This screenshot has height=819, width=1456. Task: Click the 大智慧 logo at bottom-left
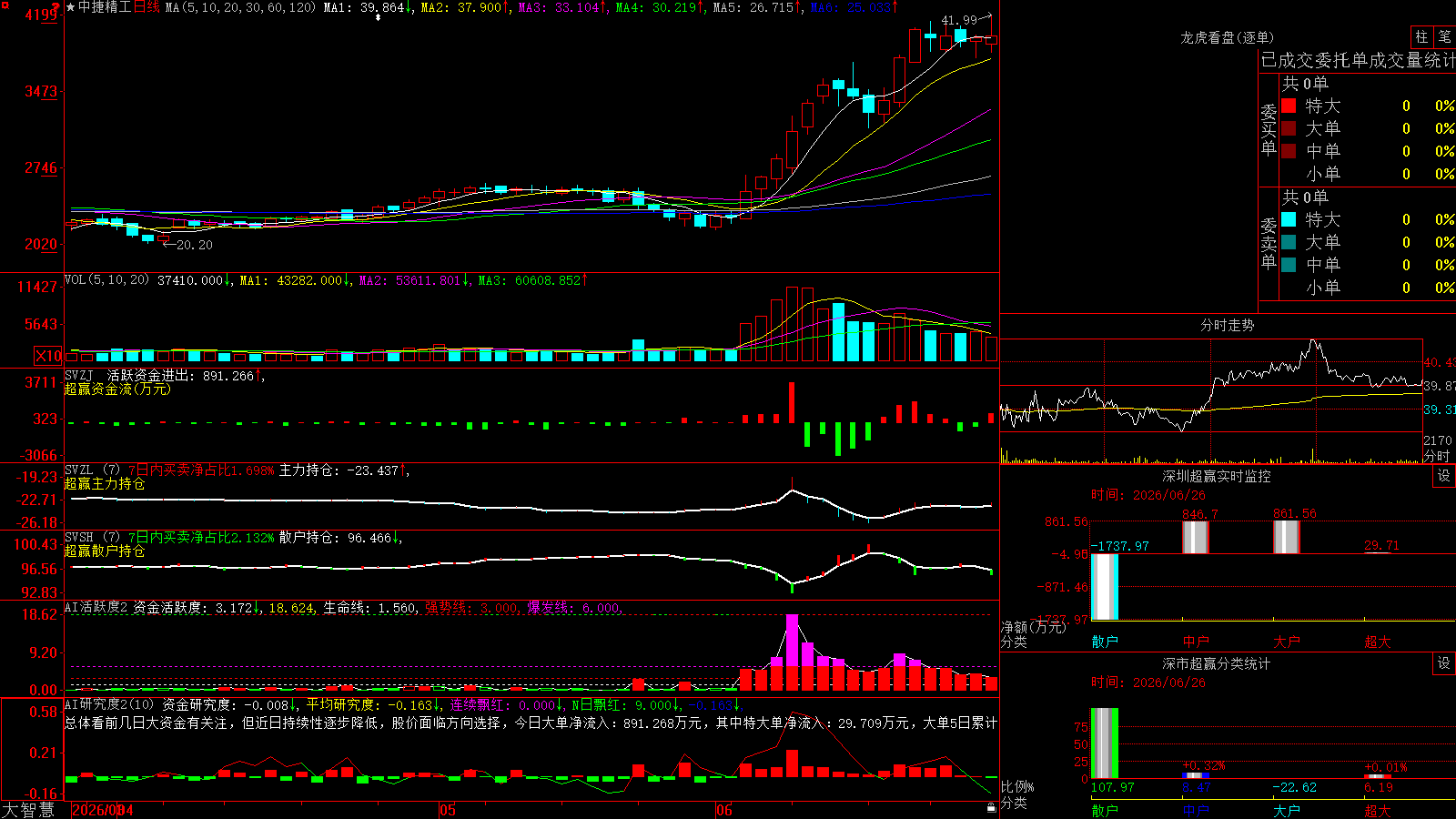pyautogui.click(x=28, y=809)
